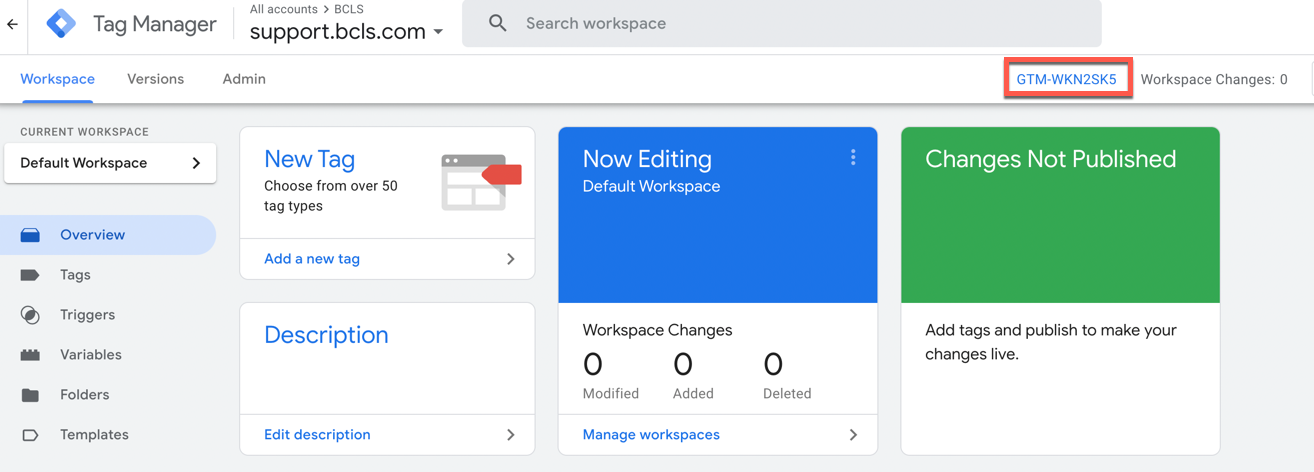Click the back arrow icon
This screenshot has height=472, width=1314.
point(12,24)
